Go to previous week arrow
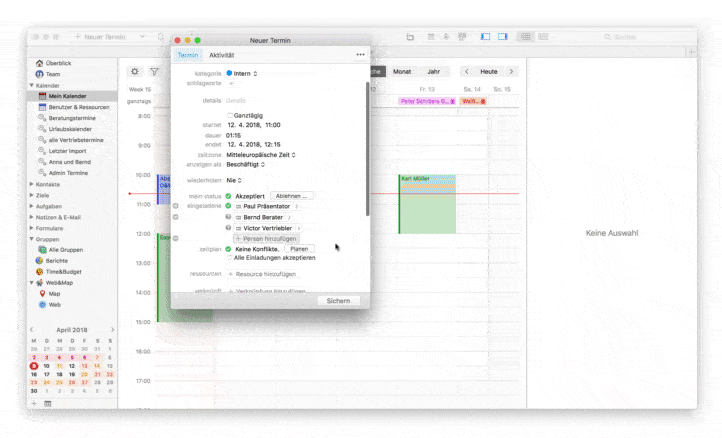Viewport: 722px width, 438px height. click(466, 71)
